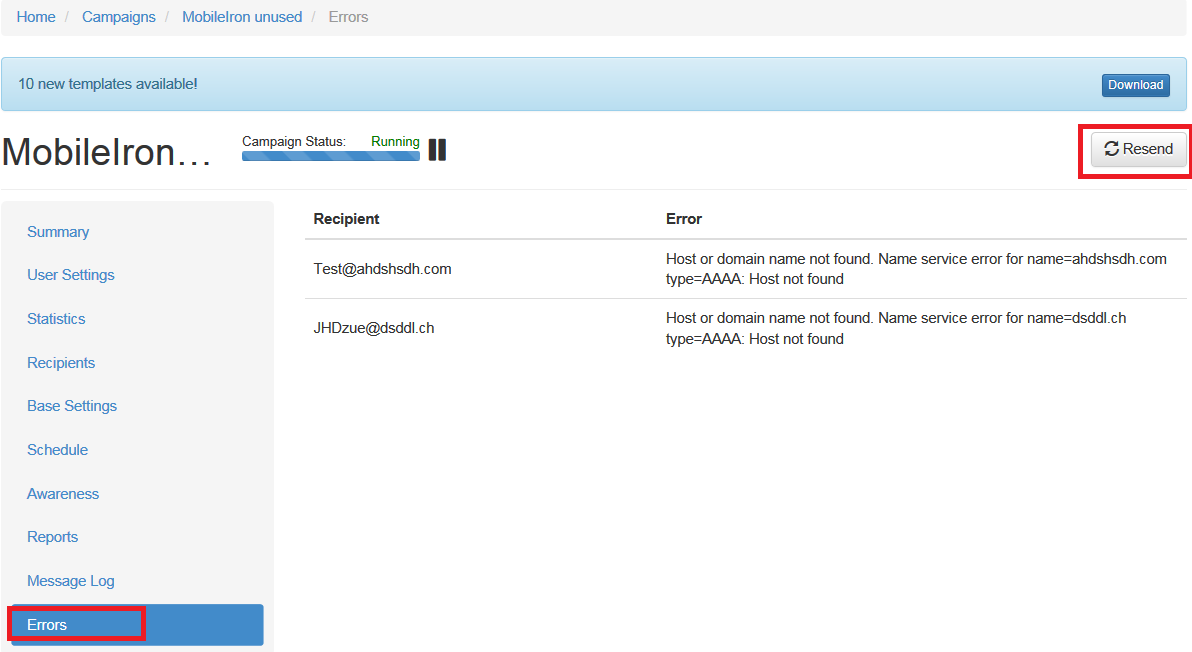
Task: Click error text for dsddl.ch
Action: (x=896, y=328)
